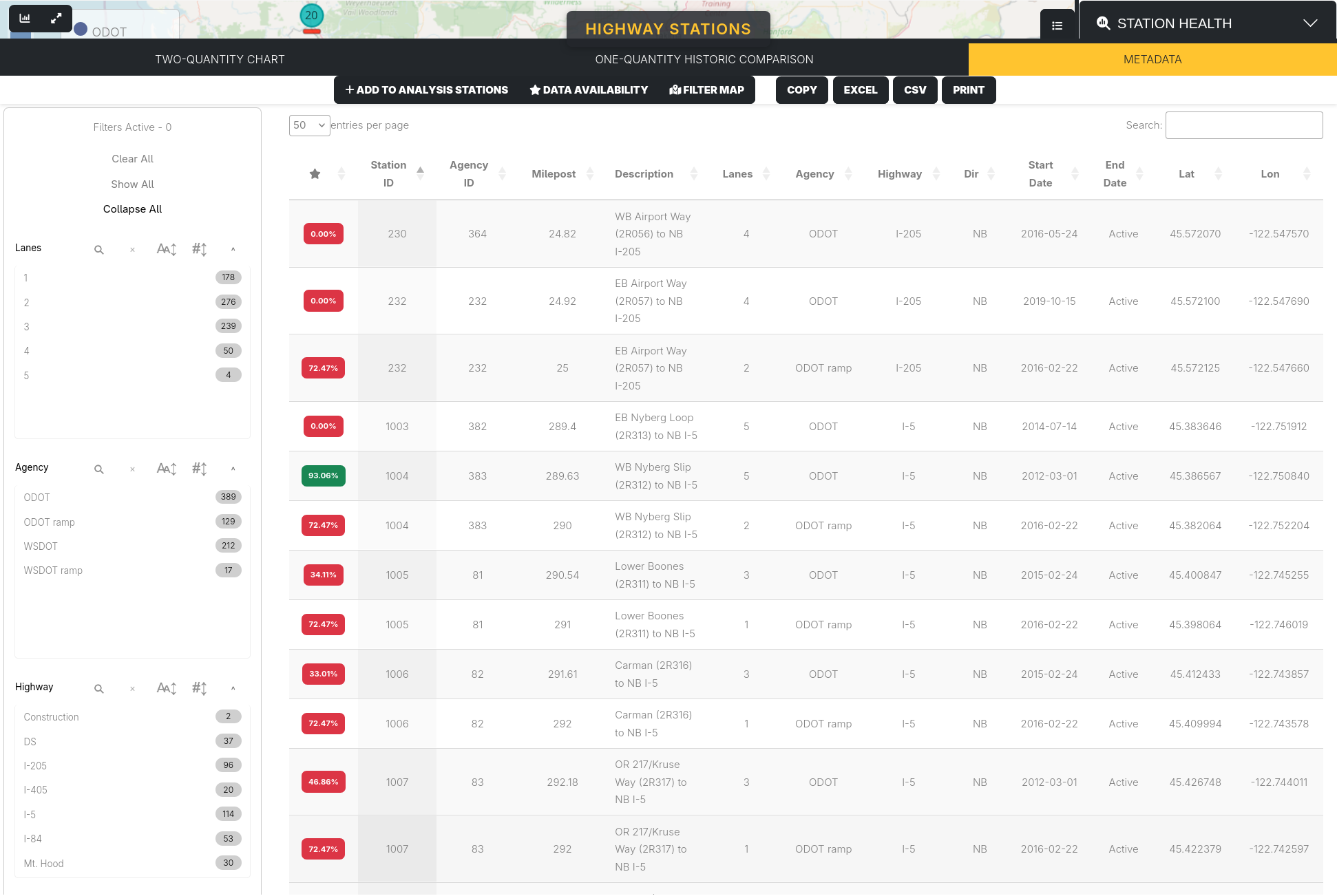
Task: Click the Filter Map button
Action: [707, 90]
